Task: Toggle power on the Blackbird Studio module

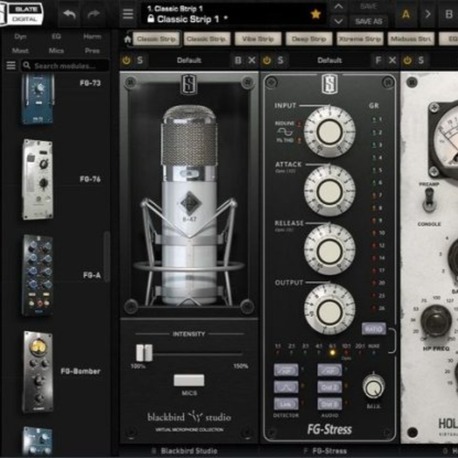Action: [126, 60]
